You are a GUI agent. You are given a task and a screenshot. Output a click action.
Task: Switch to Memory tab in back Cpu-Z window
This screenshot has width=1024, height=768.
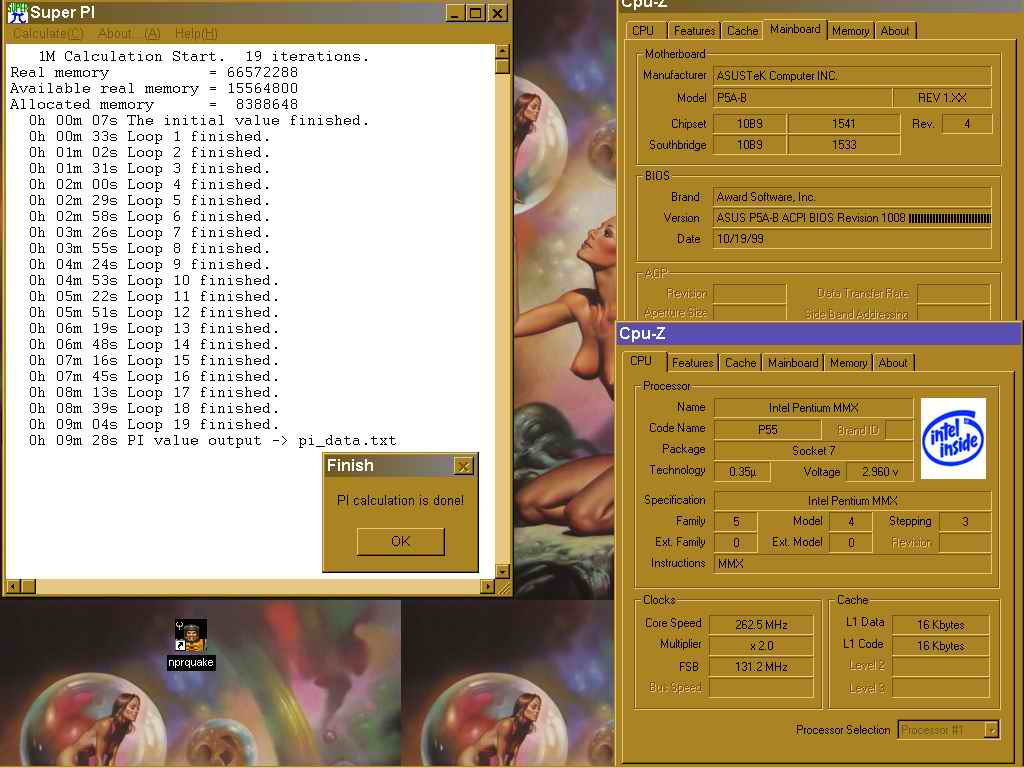click(x=850, y=31)
